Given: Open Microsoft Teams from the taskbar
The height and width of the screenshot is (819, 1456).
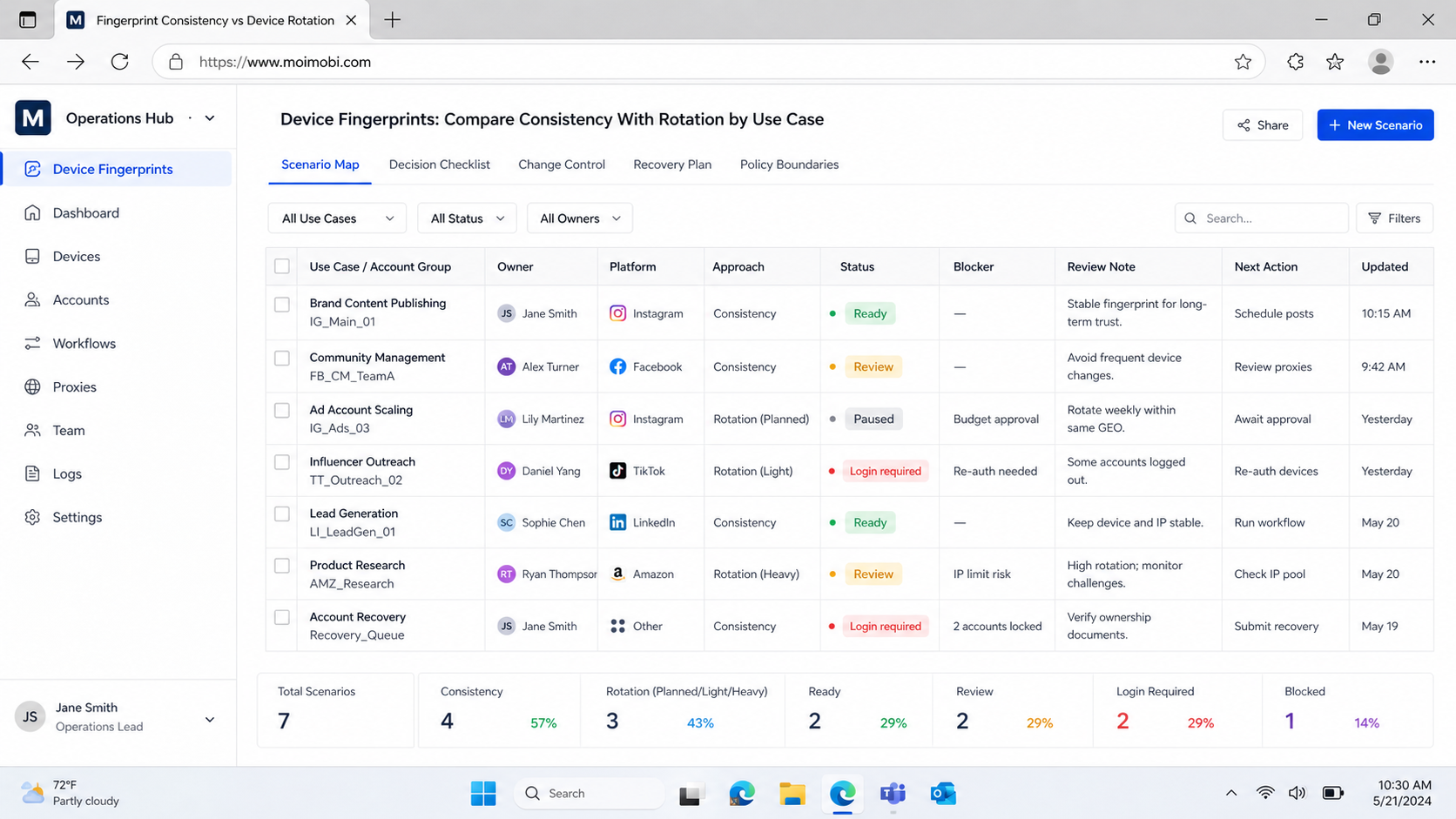Looking at the screenshot, I should point(893,793).
